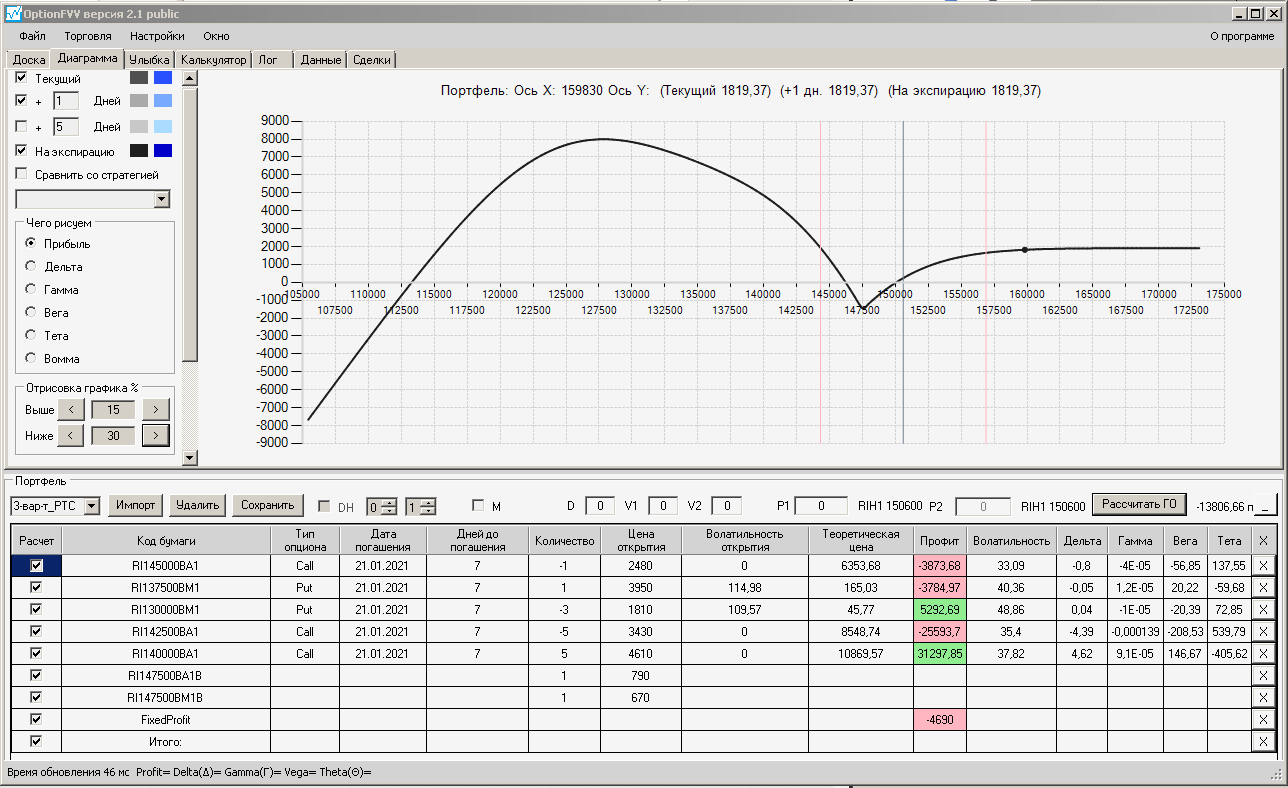The width and height of the screenshot is (1288, 788).
Task: Increase the 'Выше' cutoff with right arrow
Action: pyautogui.click(x=155, y=409)
